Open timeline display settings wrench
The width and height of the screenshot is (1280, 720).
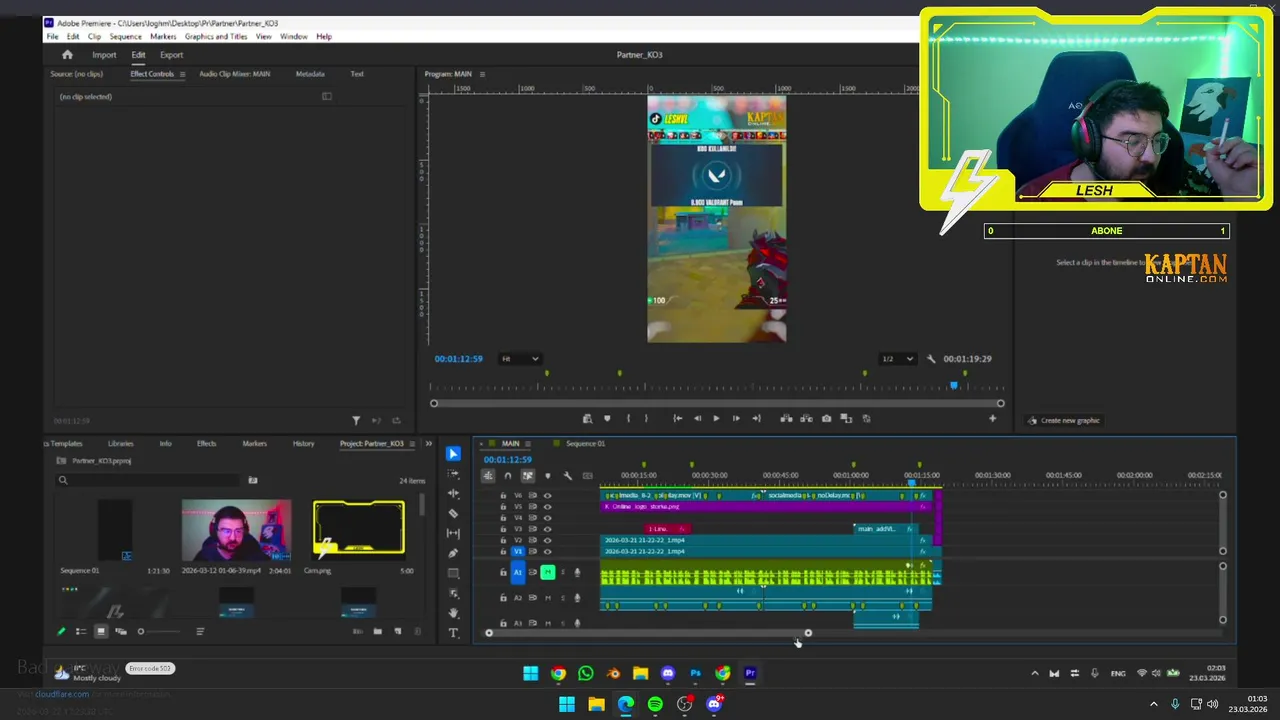tap(567, 476)
